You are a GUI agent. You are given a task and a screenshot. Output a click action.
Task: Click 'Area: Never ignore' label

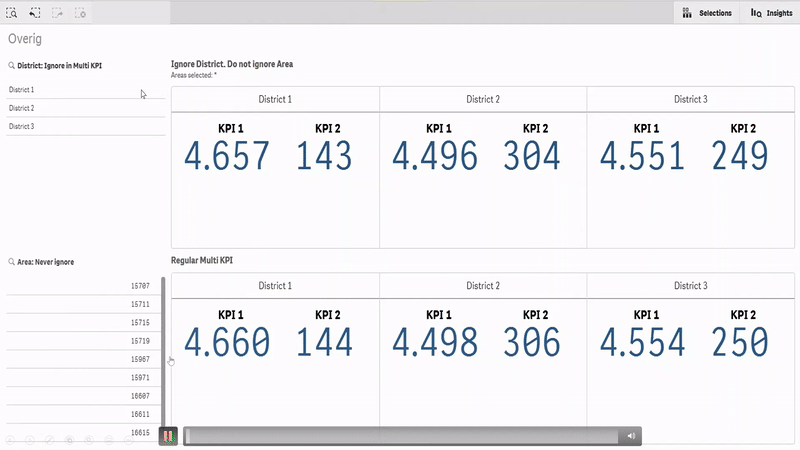(x=46, y=262)
